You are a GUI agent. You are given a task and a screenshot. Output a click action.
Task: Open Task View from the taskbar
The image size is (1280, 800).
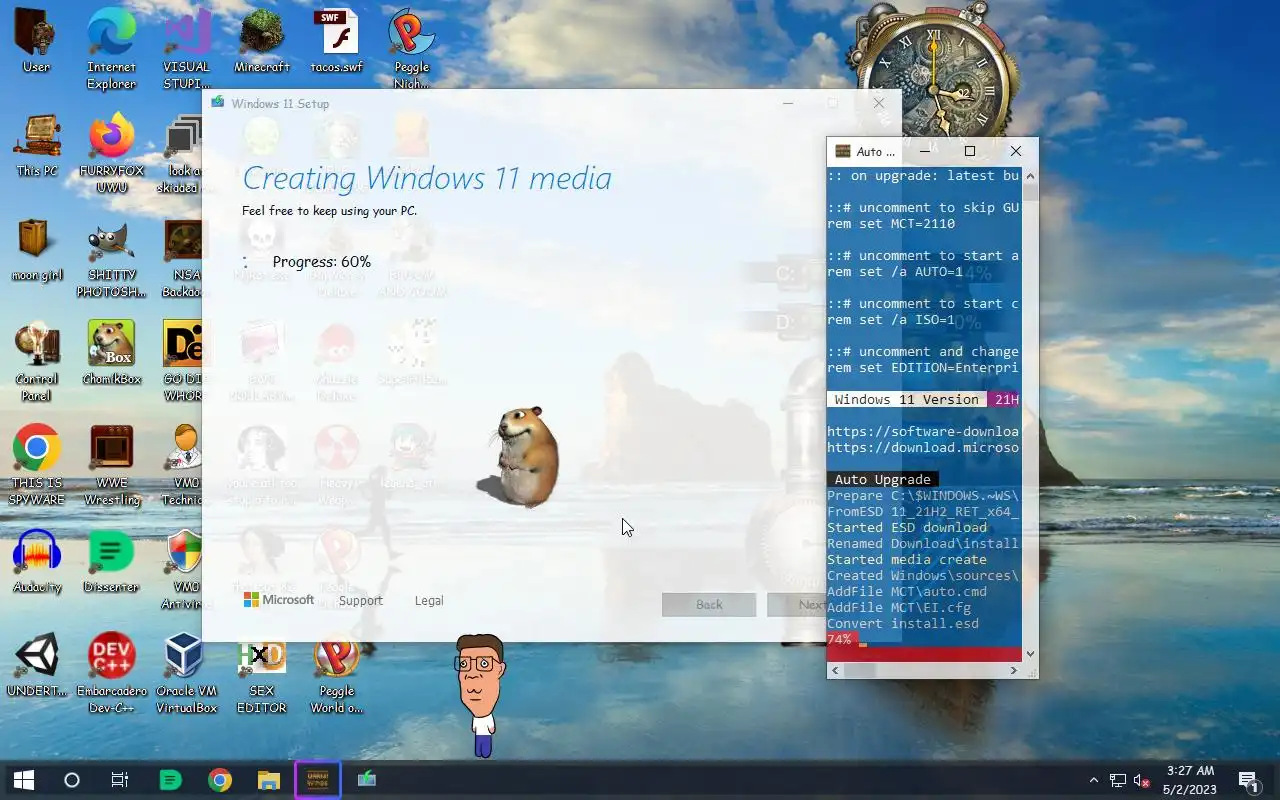pyautogui.click(x=120, y=780)
